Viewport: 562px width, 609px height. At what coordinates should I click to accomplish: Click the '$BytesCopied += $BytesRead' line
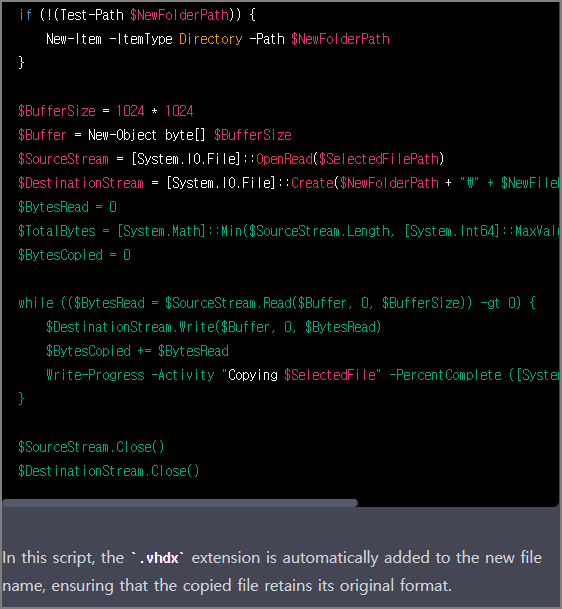pyautogui.click(x=137, y=351)
